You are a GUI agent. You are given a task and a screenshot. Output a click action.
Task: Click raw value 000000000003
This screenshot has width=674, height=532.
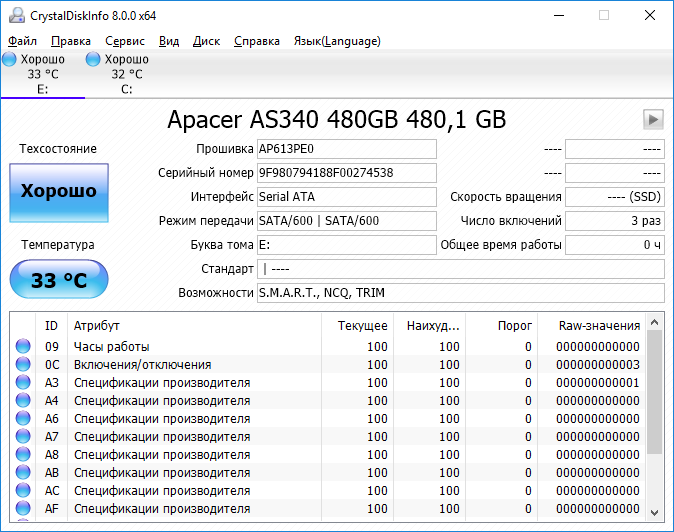pyautogui.click(x=597, y=365)
